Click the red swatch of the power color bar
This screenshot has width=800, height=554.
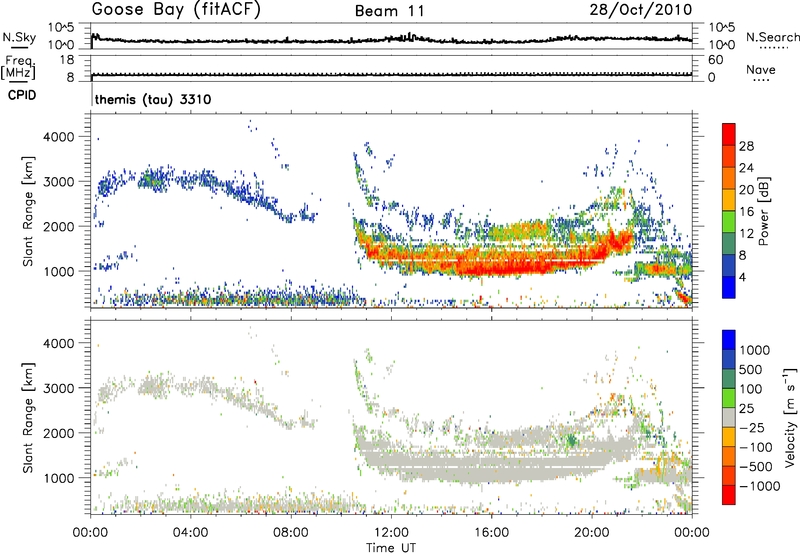[x=729, y=134]
